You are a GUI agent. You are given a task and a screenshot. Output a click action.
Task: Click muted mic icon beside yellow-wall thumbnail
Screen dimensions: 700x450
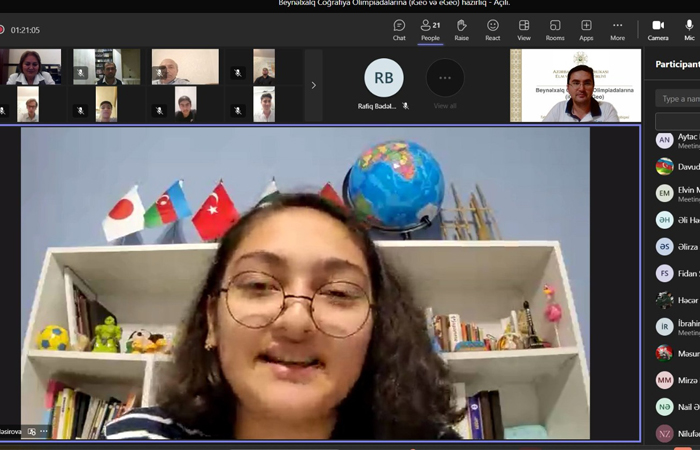point(81,110)
